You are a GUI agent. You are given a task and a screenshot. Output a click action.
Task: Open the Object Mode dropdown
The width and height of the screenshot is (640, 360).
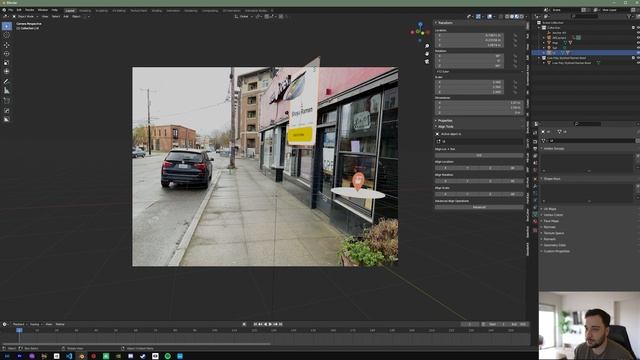[x=25, y=17]
